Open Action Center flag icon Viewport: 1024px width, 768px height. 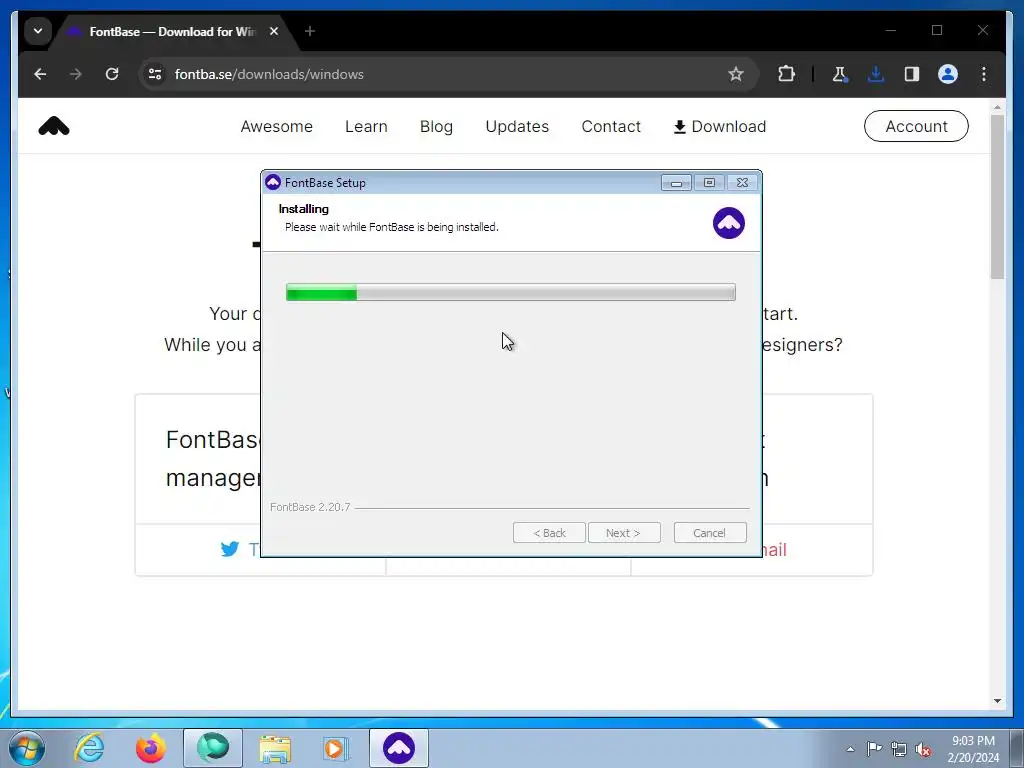[874, 749]
